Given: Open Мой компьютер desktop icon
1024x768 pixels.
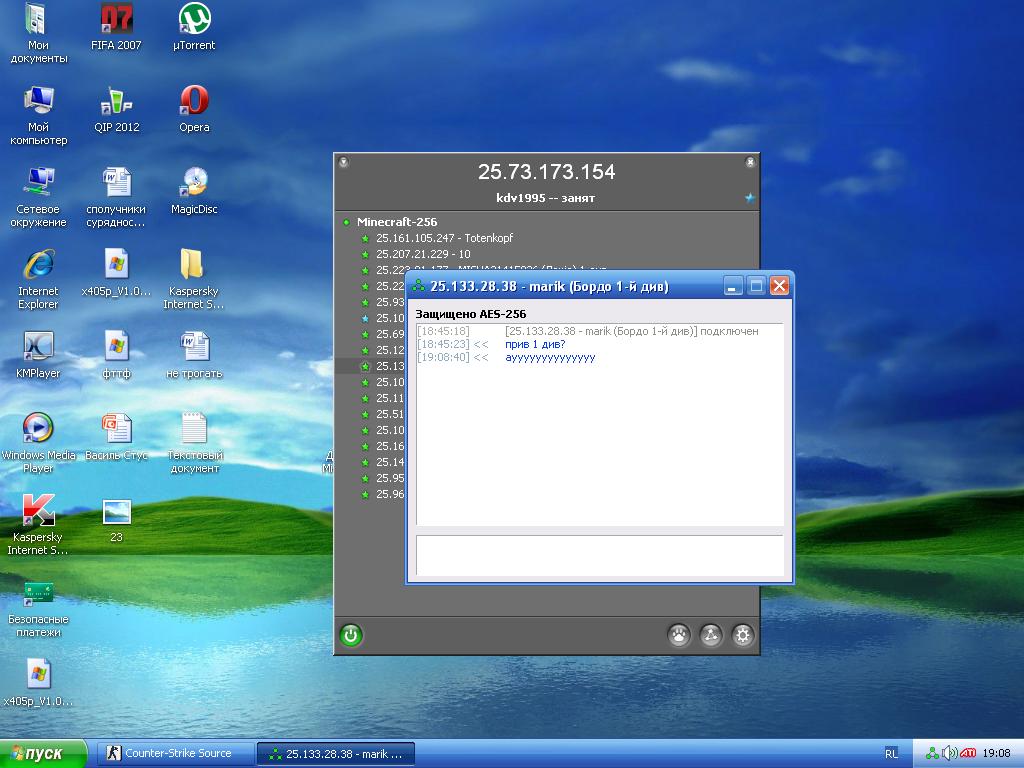Looking at the screenshot, I should point(38,116).
